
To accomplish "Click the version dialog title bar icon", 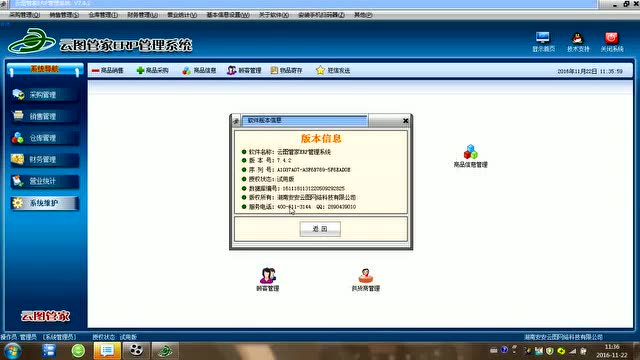I will 236,121.
